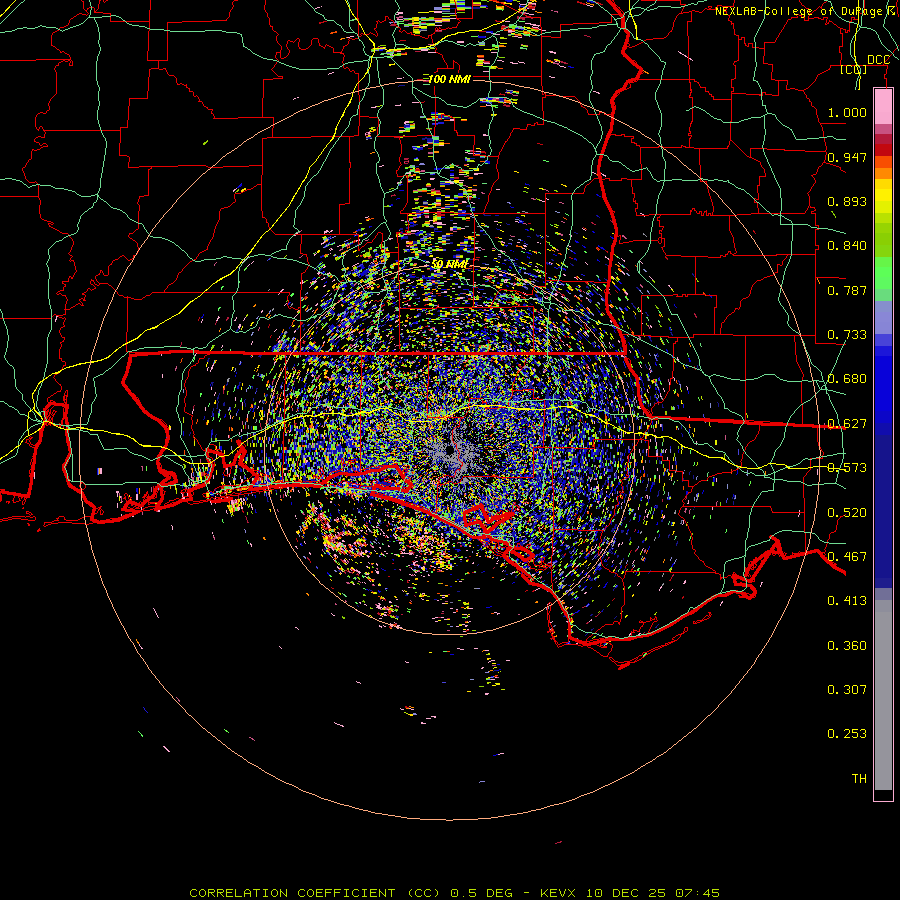Click the [CC] legend unit label

(854, 69)
